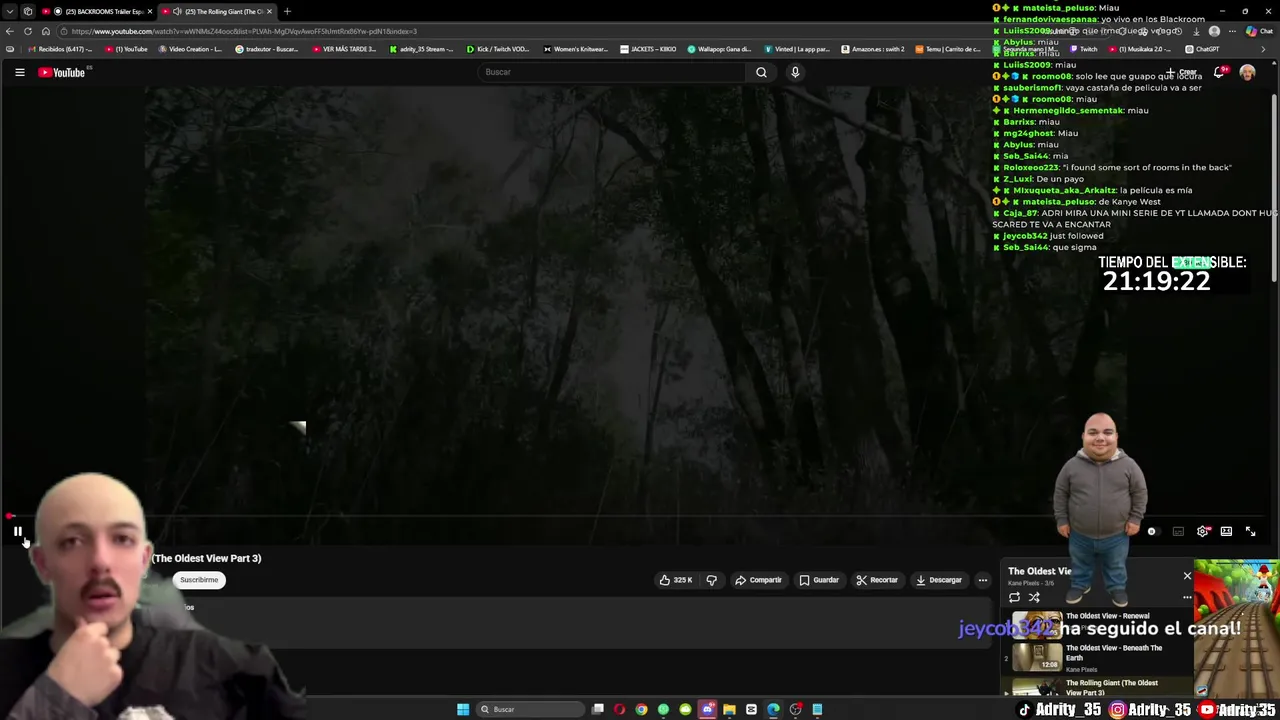Viewport: 1280px width, 720px height.
Task: Open the VER MÁS TARDE bookmark
Action: 344,49
